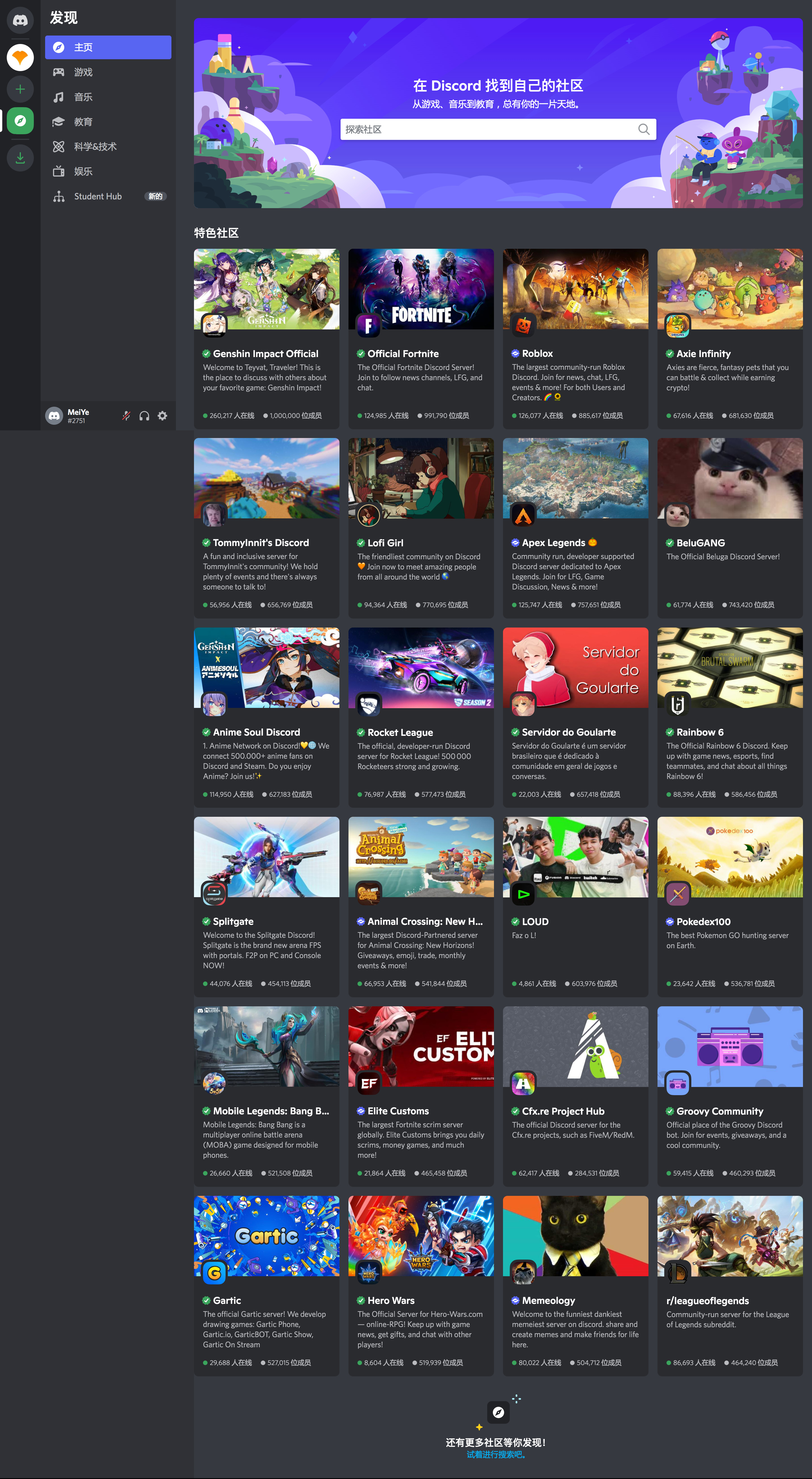Click the Fortnite F server icon

(369, 325)
